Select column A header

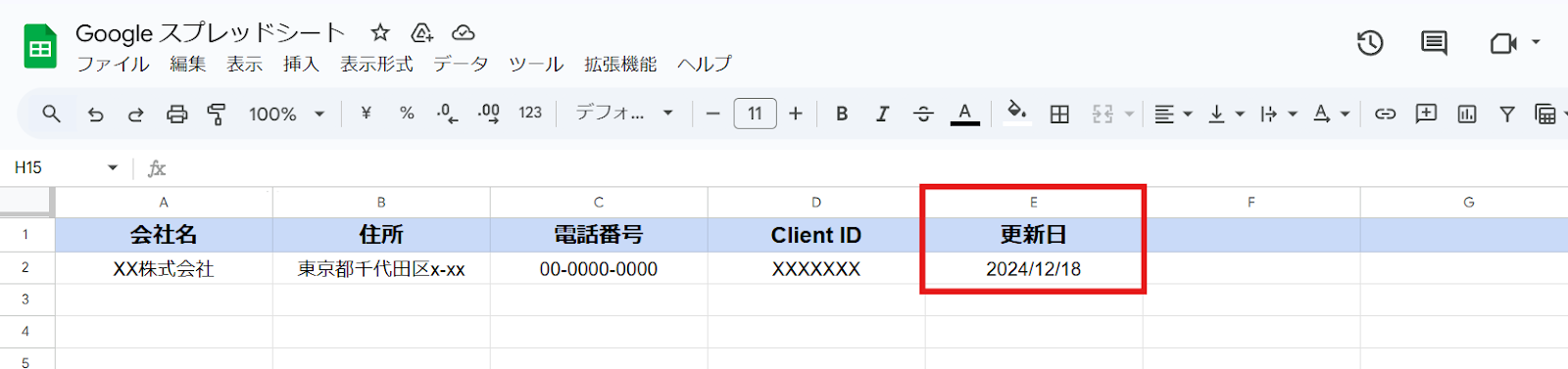164,203
